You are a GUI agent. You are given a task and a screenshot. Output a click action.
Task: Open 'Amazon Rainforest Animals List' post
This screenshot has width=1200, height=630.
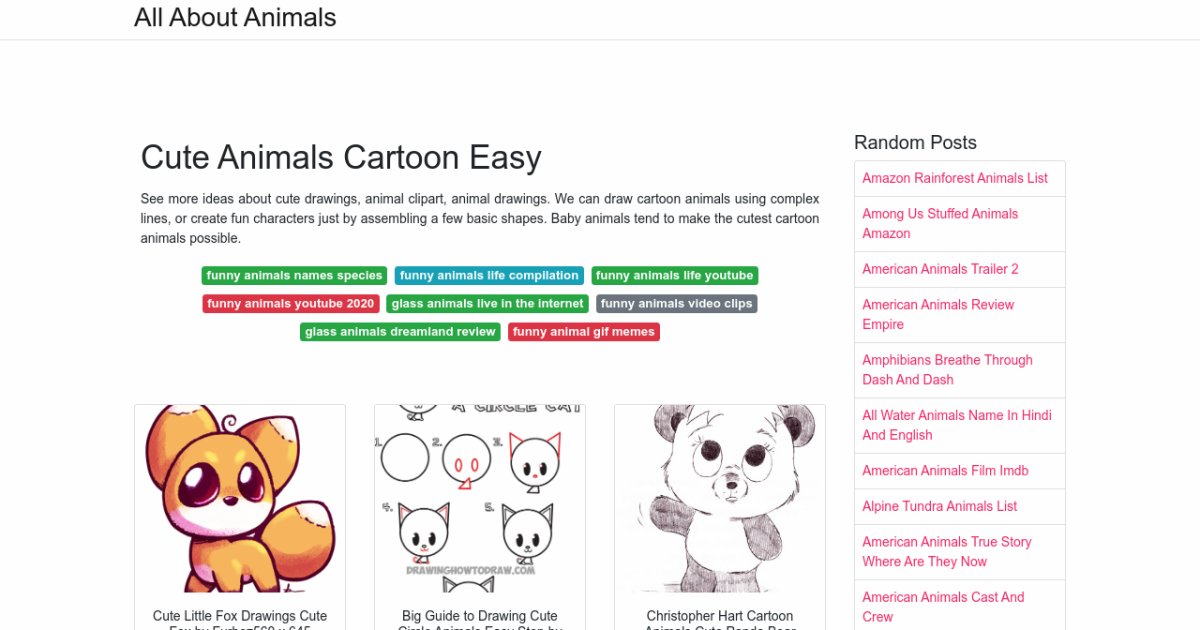coord(955,178)
